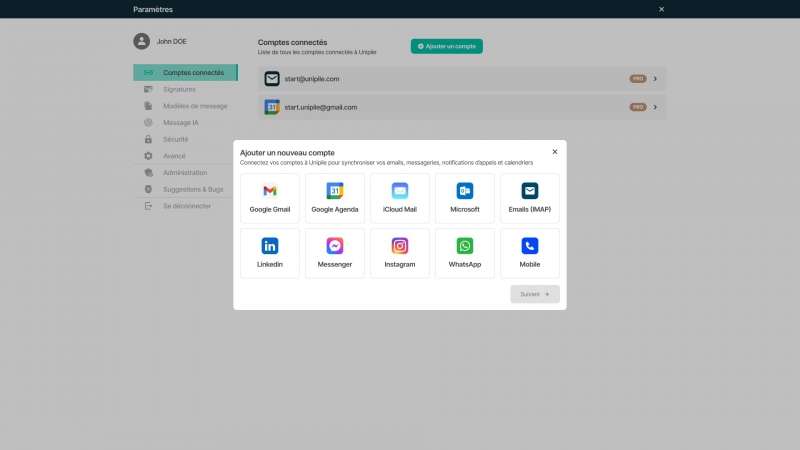Open Signatures in the sidebar
800x450 pixels.
point(179,89)
